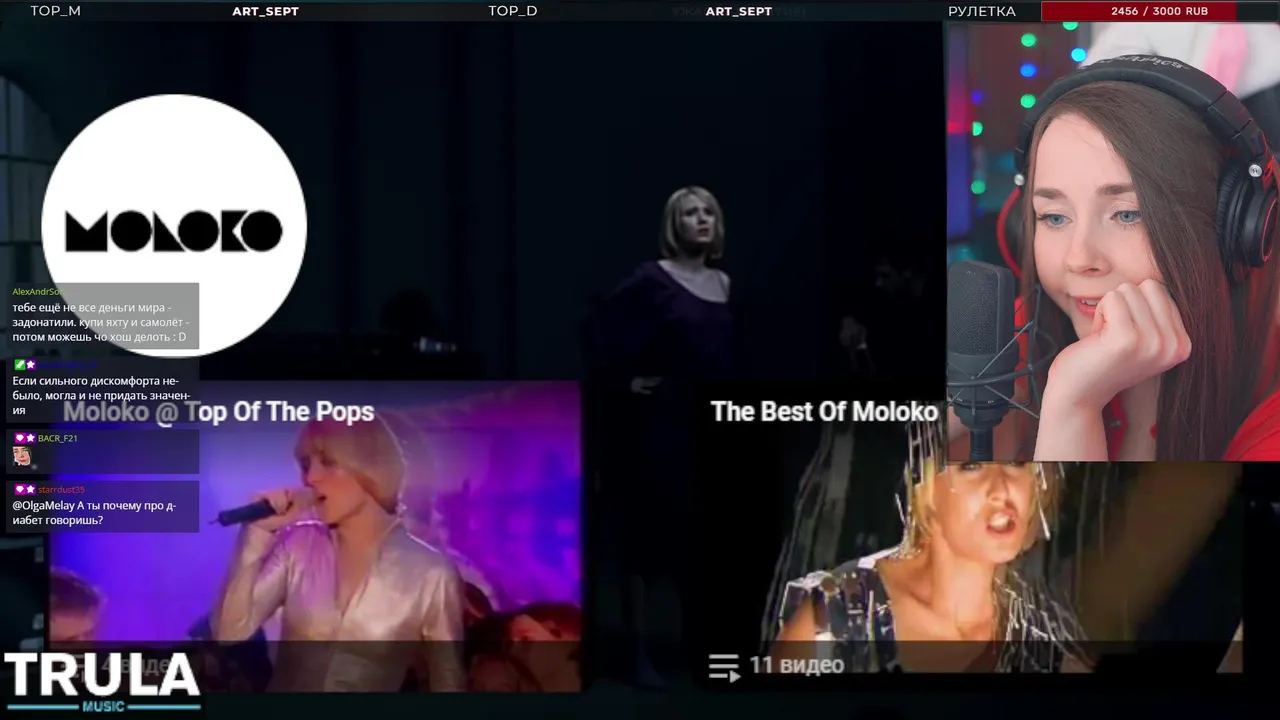Click the streamer webcam overlay
The width and height of the screenshot is (1280, 720).
pos(1113,241)
